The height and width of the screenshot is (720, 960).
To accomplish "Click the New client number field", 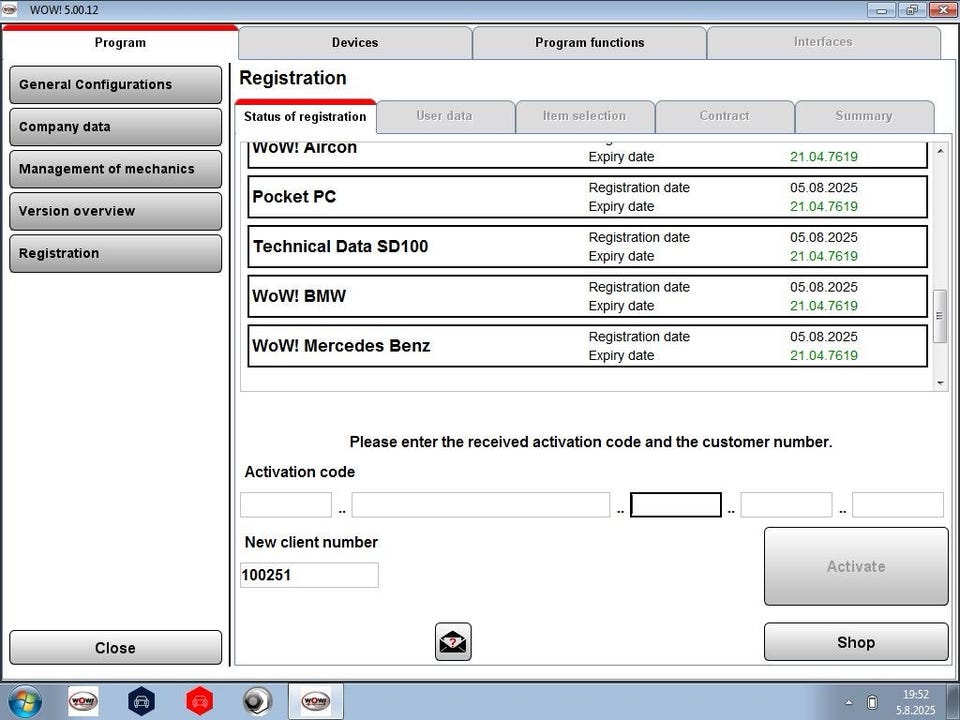I will 309,575.
